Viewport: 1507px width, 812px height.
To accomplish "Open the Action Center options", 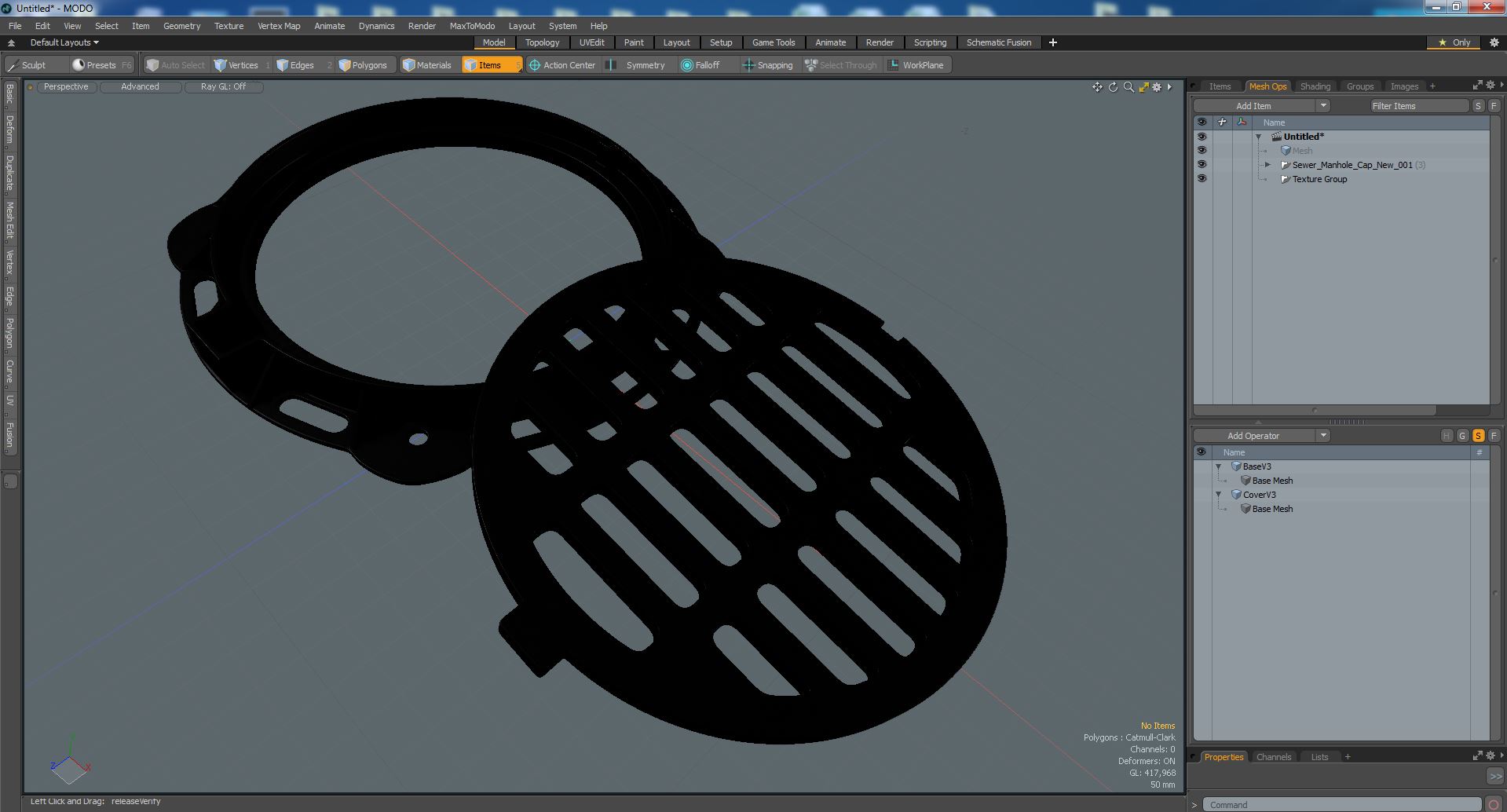I will [x=562, y=65].
